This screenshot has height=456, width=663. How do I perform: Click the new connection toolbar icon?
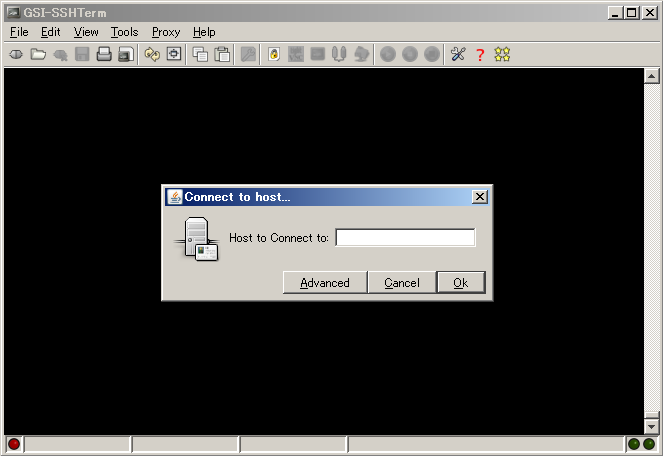16,54
